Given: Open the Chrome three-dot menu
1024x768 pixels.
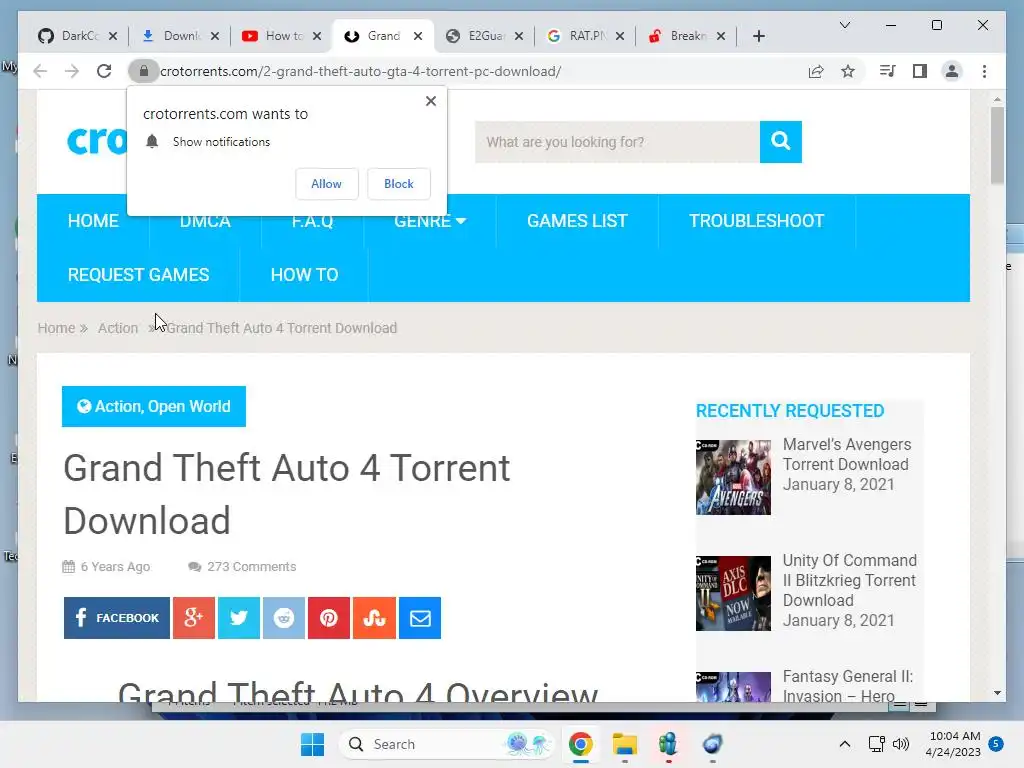Looking at the screenshot, I should click(984, 71).
